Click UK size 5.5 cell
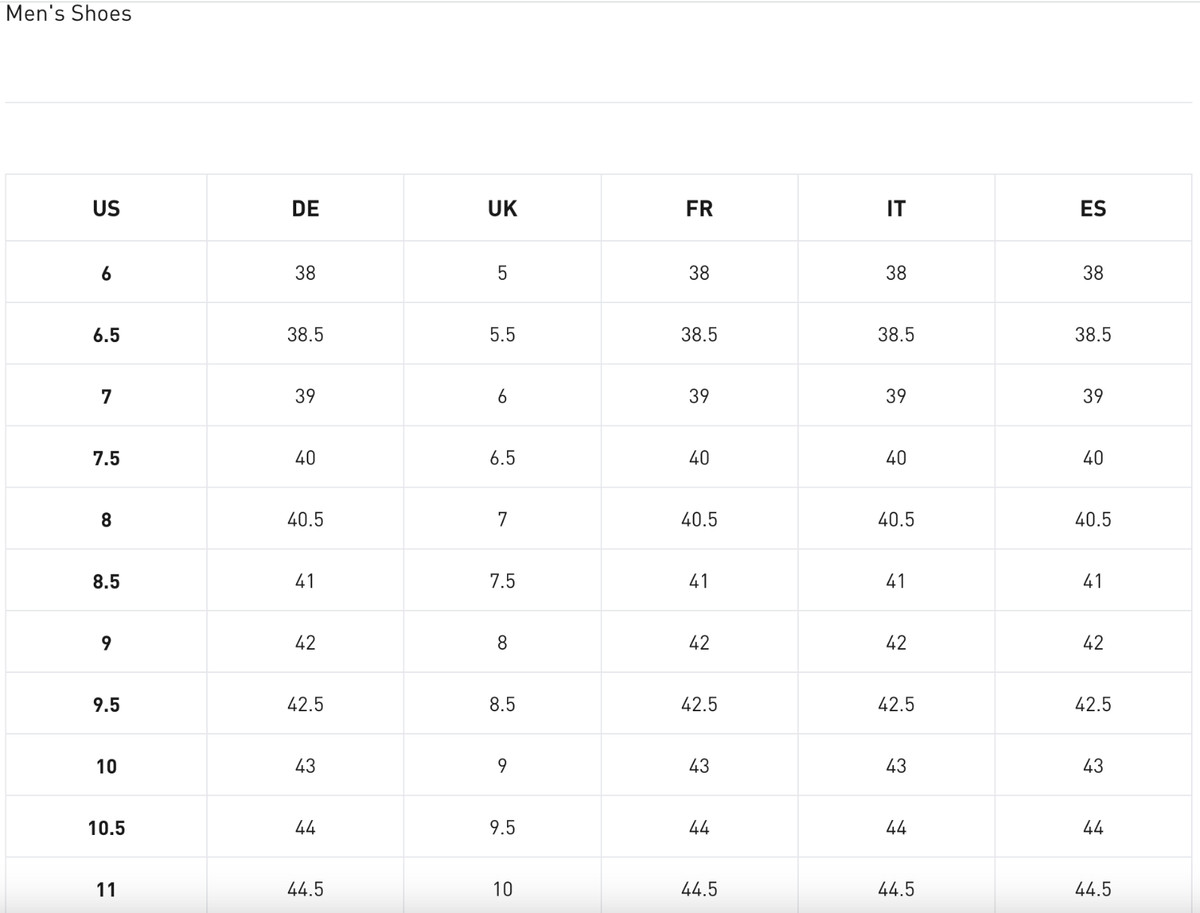1200x913 pixels. point(502,335)
